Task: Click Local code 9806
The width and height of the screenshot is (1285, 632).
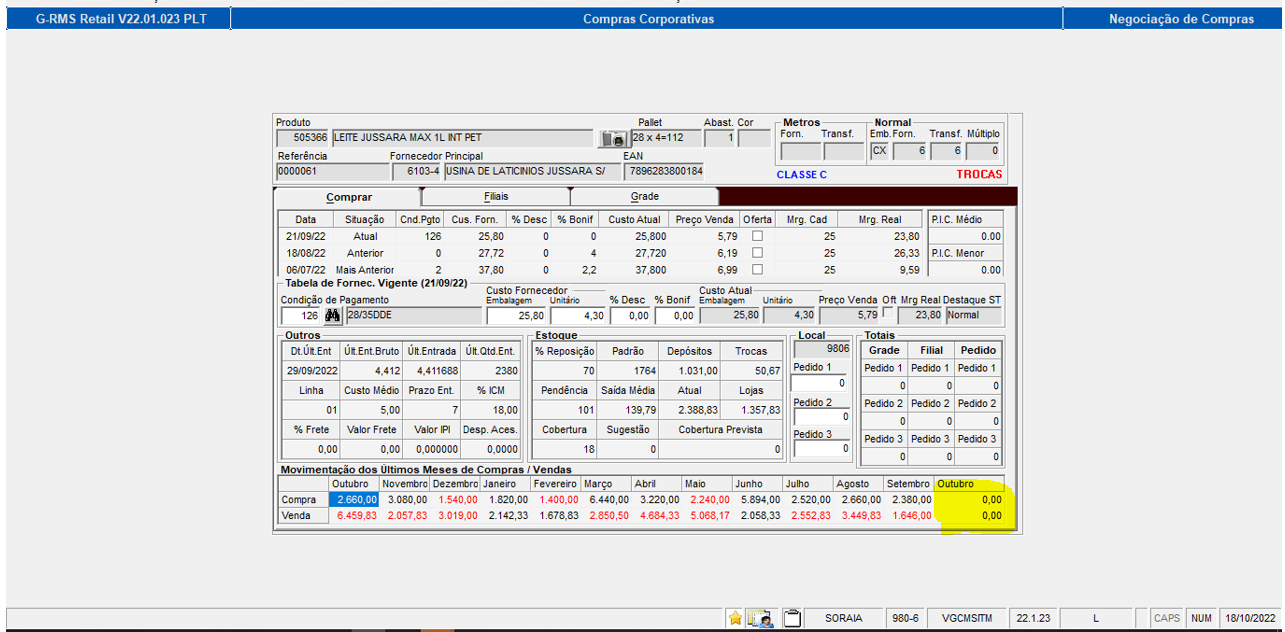Action: tap(821, 349)
